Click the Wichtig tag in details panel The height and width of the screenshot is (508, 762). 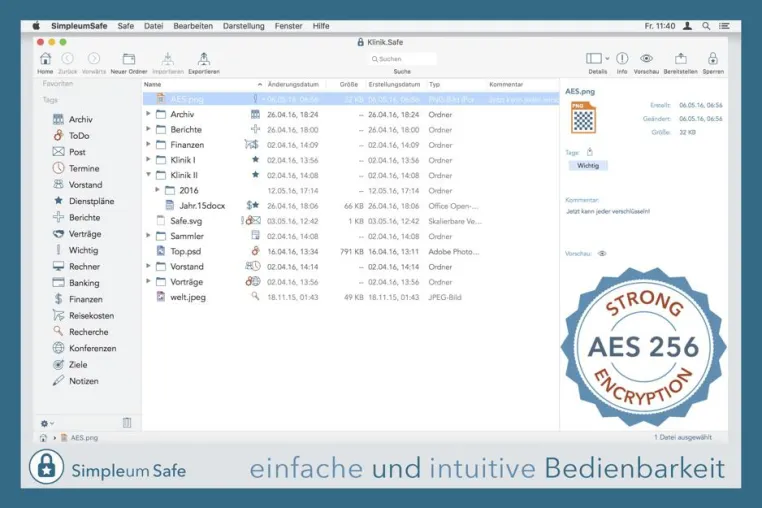[x=588, y=166]
